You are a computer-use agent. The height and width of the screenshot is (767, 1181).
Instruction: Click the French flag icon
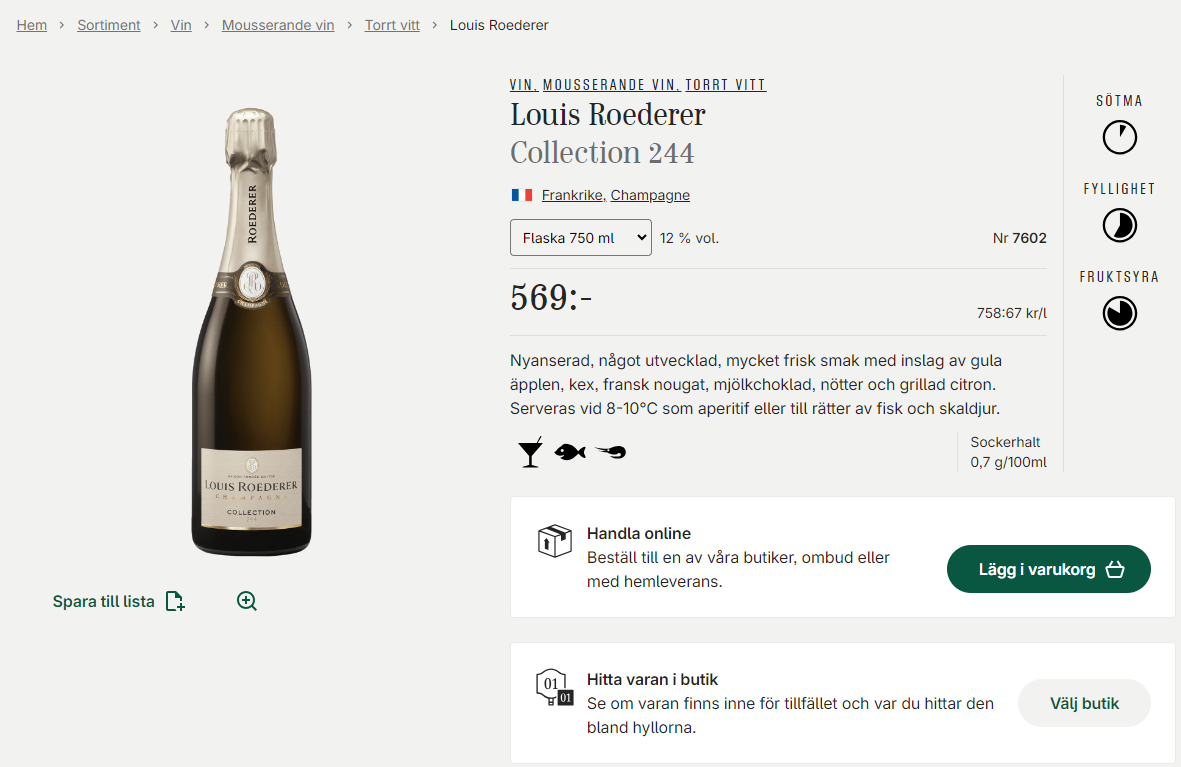[521, 195]
